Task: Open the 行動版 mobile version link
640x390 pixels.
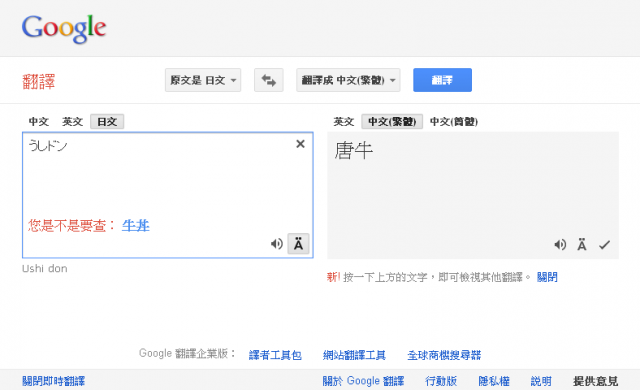Action: click(441, 381)
